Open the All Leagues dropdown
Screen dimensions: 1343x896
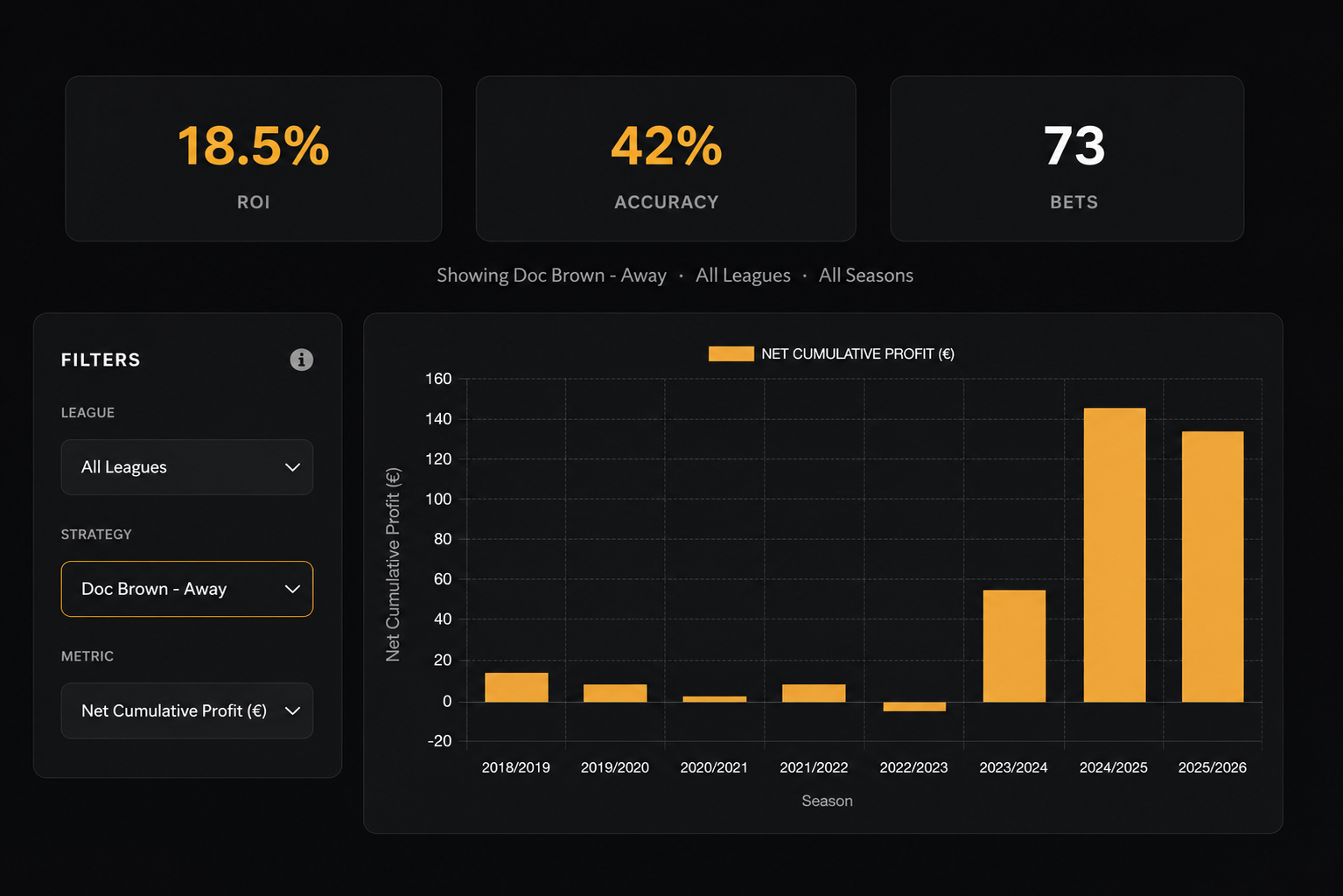[187, 467]
